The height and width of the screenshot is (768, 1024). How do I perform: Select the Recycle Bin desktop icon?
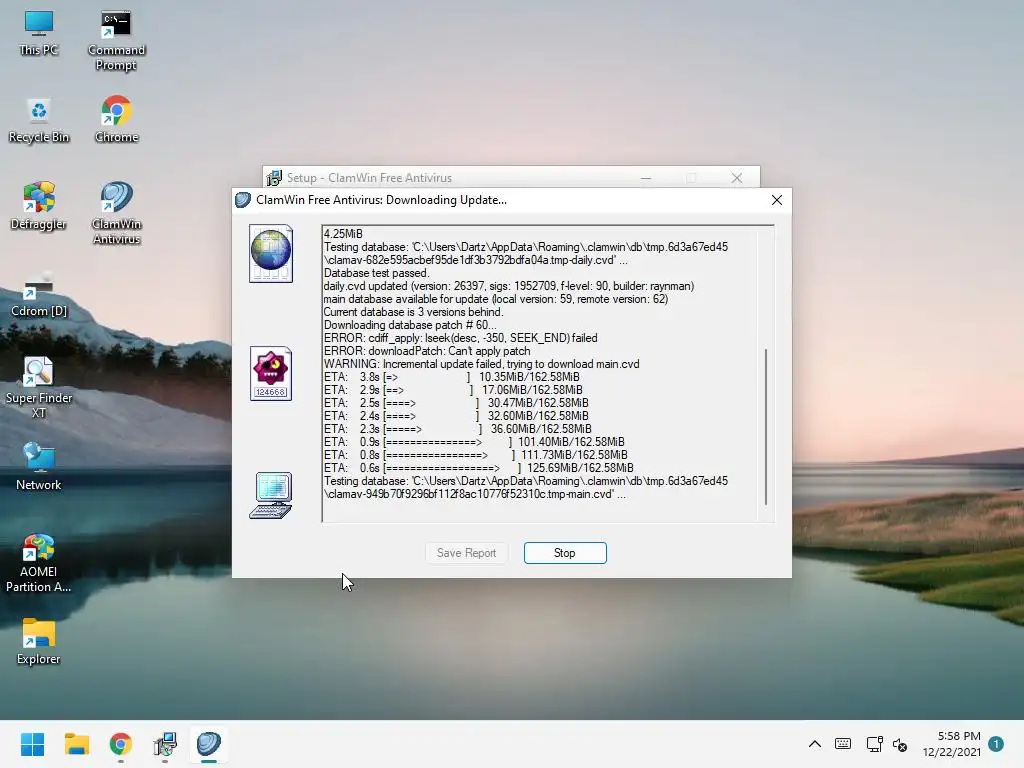click(x=39, y=120)
